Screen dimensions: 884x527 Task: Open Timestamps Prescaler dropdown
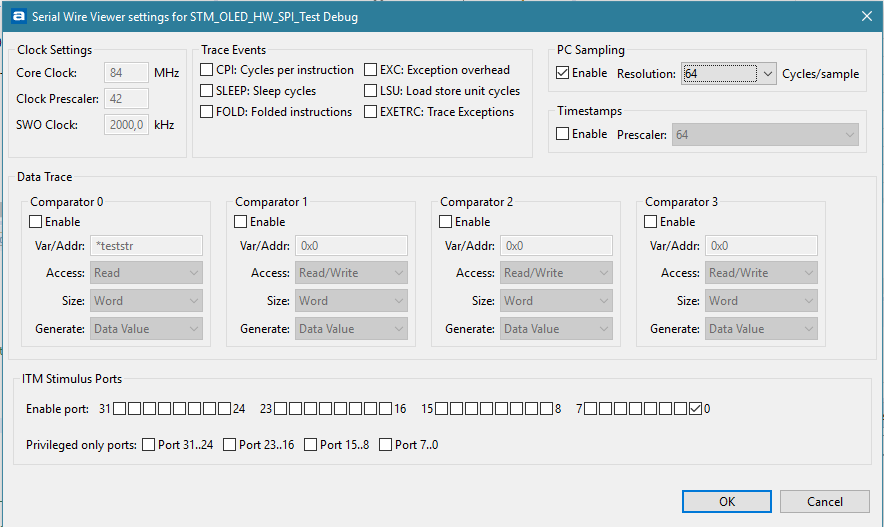(765, 135)
